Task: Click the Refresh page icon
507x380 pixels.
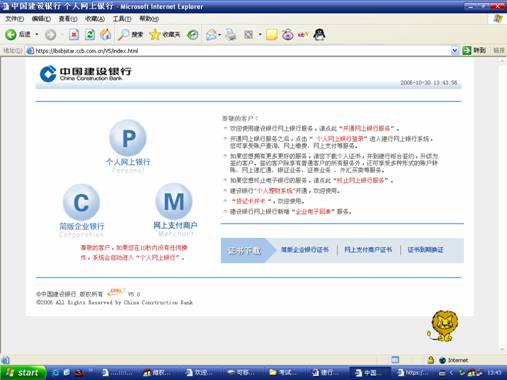Action: coord(90,34)
